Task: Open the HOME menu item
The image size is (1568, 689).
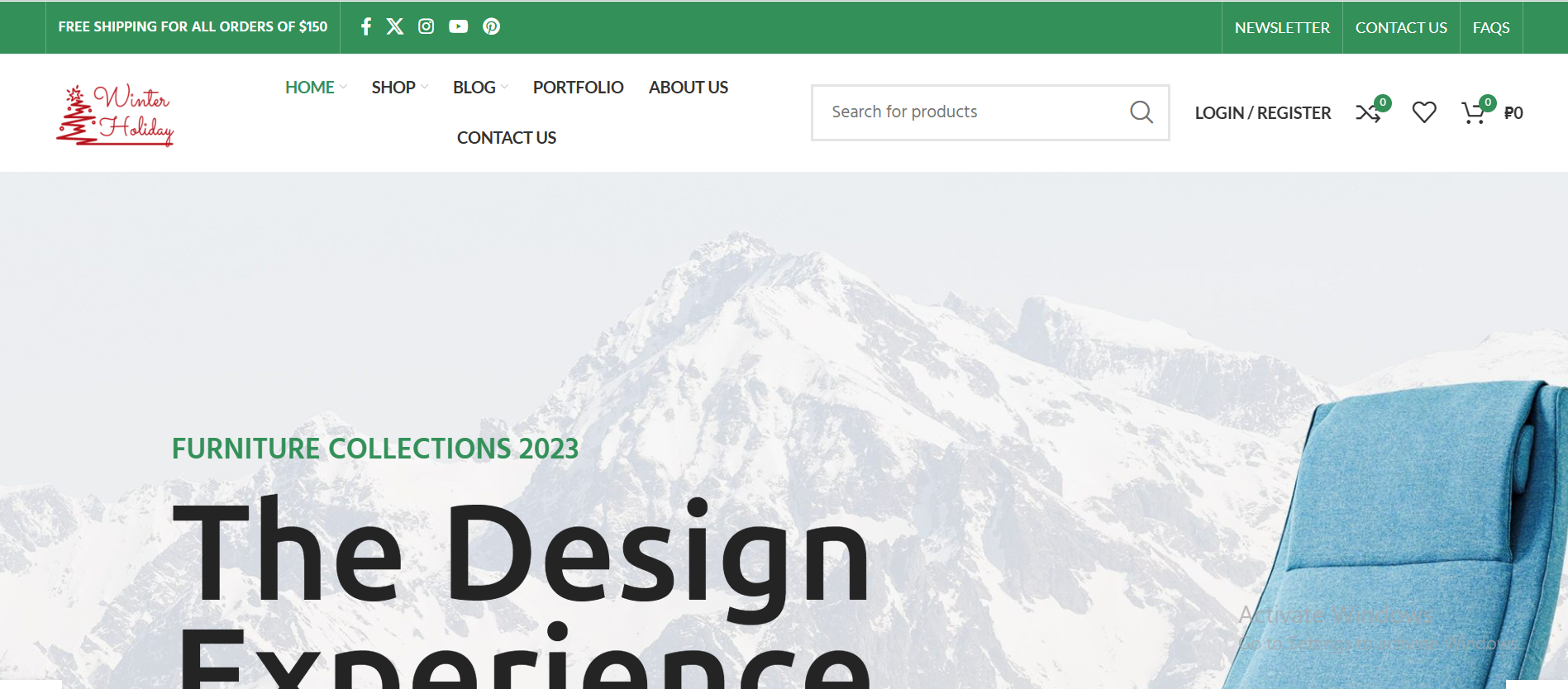Action: coord(310,87)
